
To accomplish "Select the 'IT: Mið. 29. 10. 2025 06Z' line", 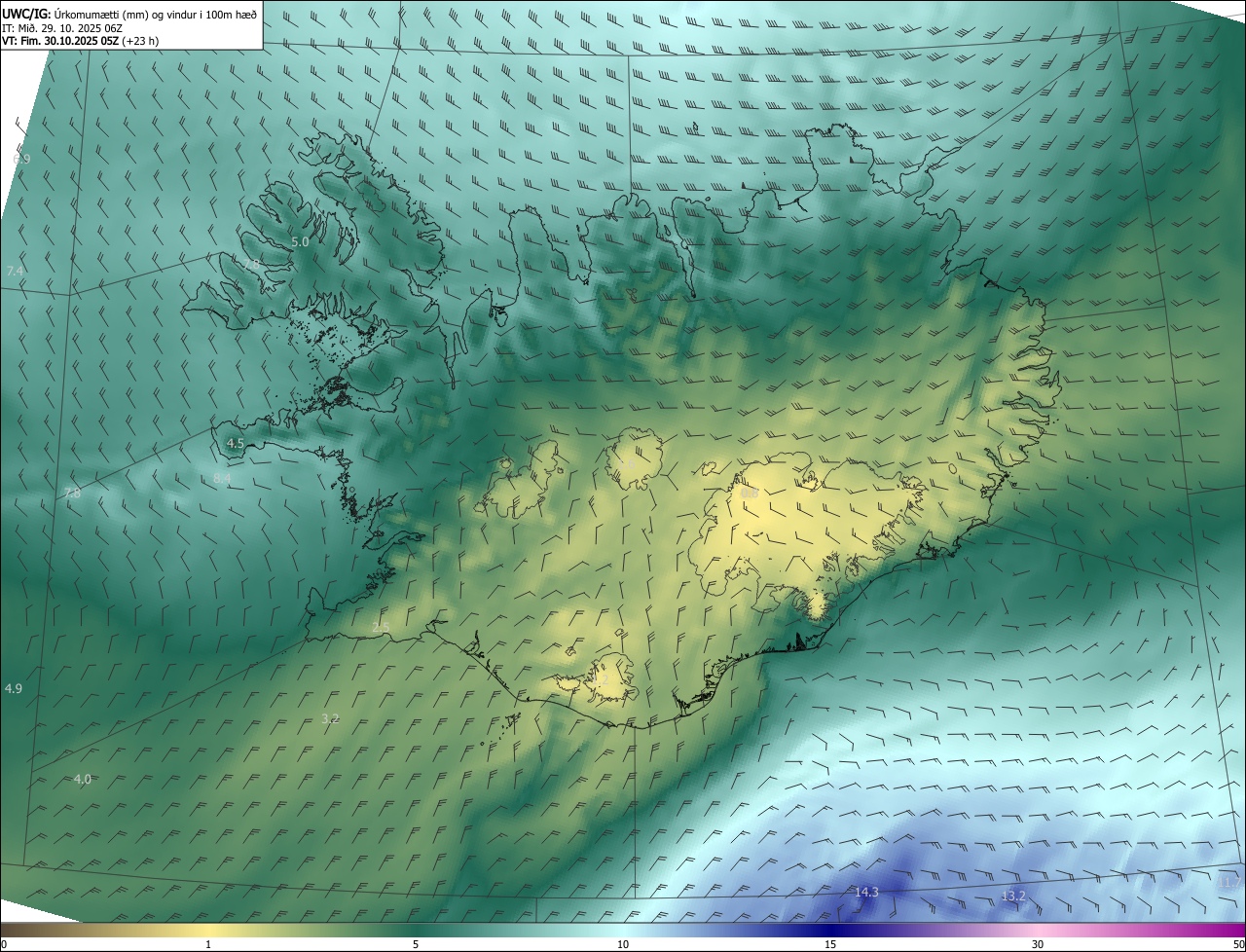I will [61, 28].
